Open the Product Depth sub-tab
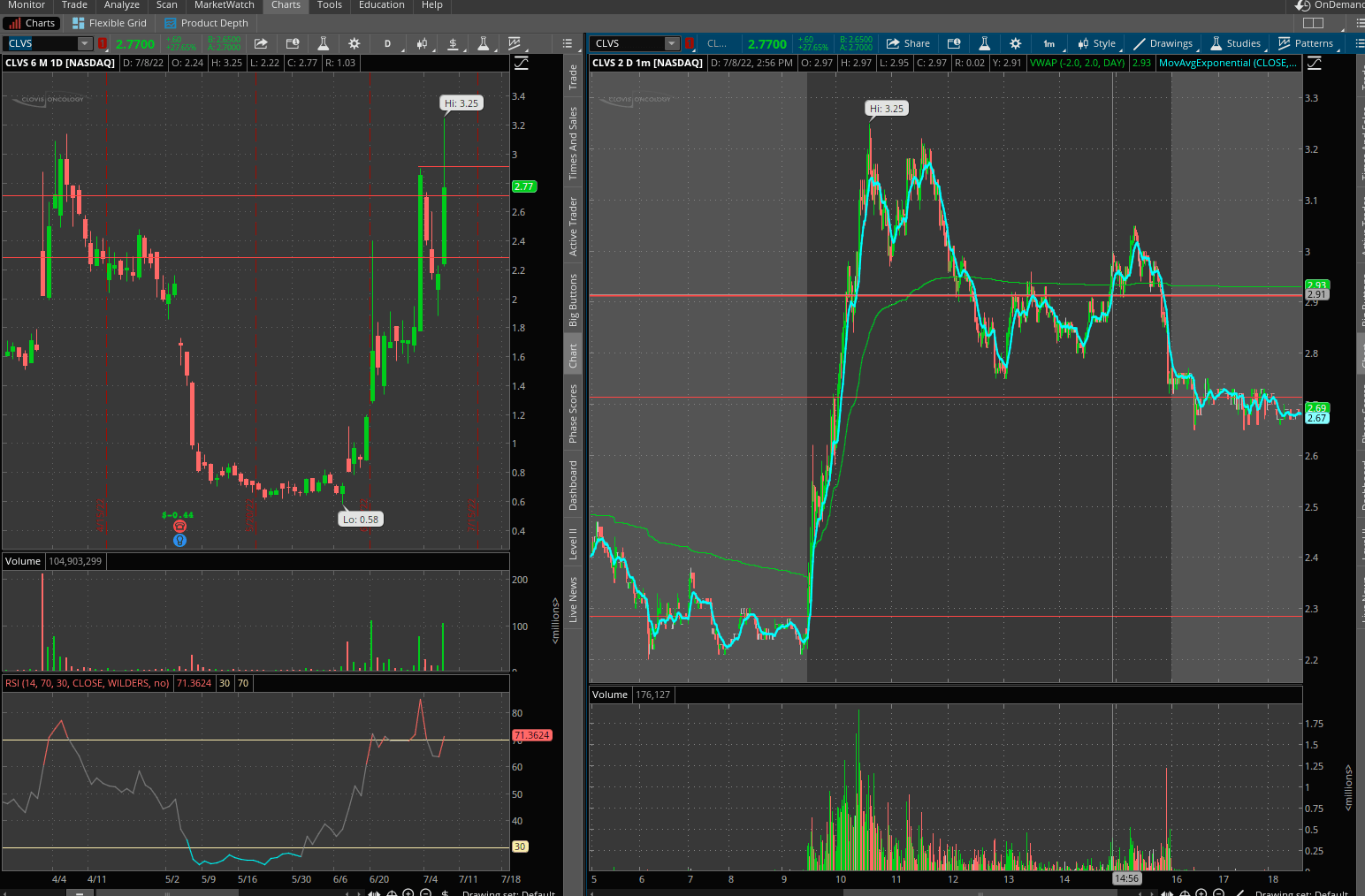The height and width of the screenshot is (896, 1365). coord(207,23)
